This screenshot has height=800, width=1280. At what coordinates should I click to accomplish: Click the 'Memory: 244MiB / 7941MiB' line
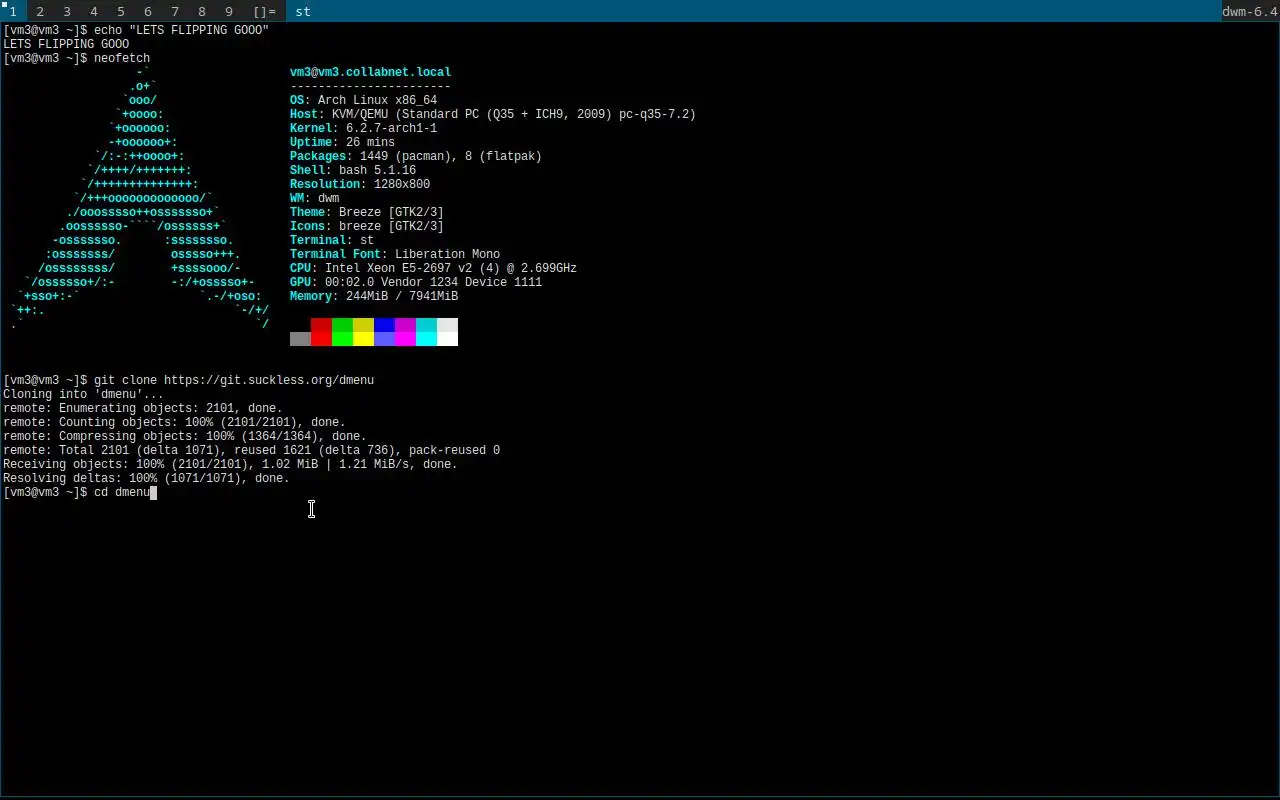click(x=374, y=296)
